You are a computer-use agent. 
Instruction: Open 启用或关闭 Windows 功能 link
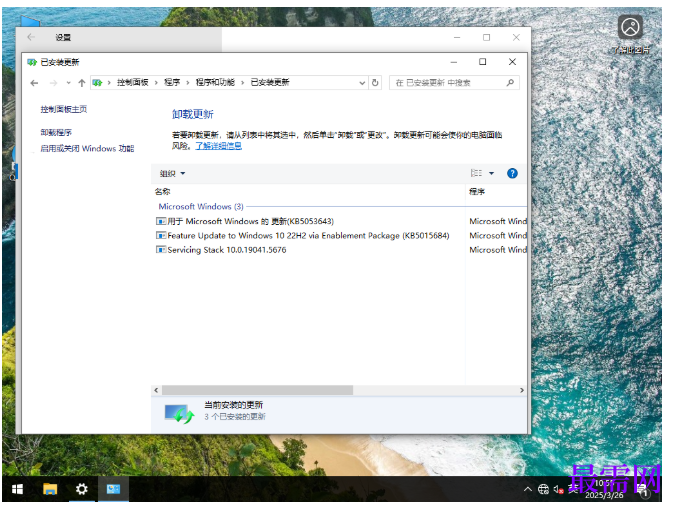point(87,149)
